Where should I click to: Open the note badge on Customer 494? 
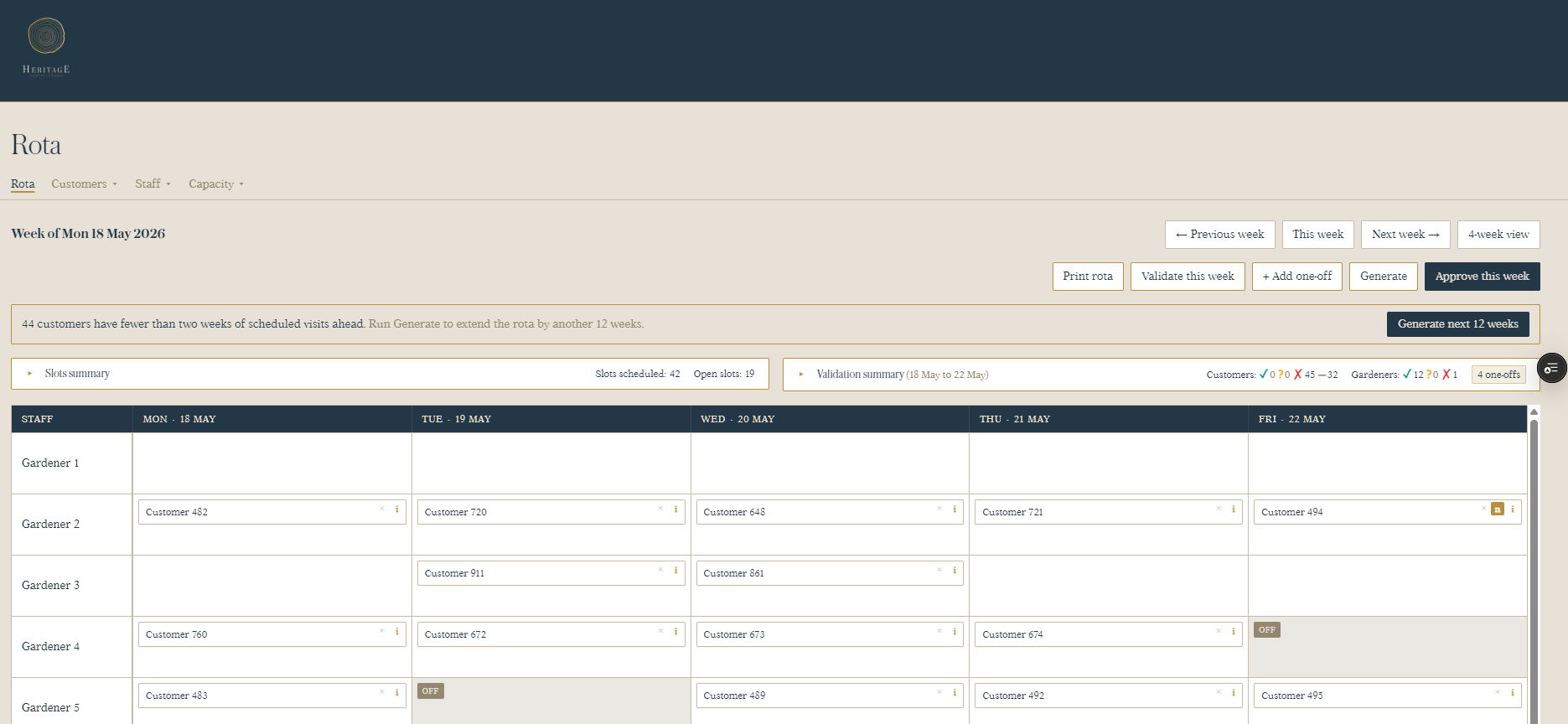pyautogui.click(x=1498, y=509)
